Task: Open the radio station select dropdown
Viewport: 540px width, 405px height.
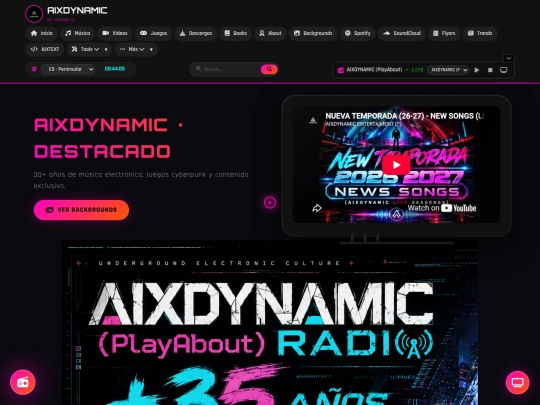Action: (448, 70)
